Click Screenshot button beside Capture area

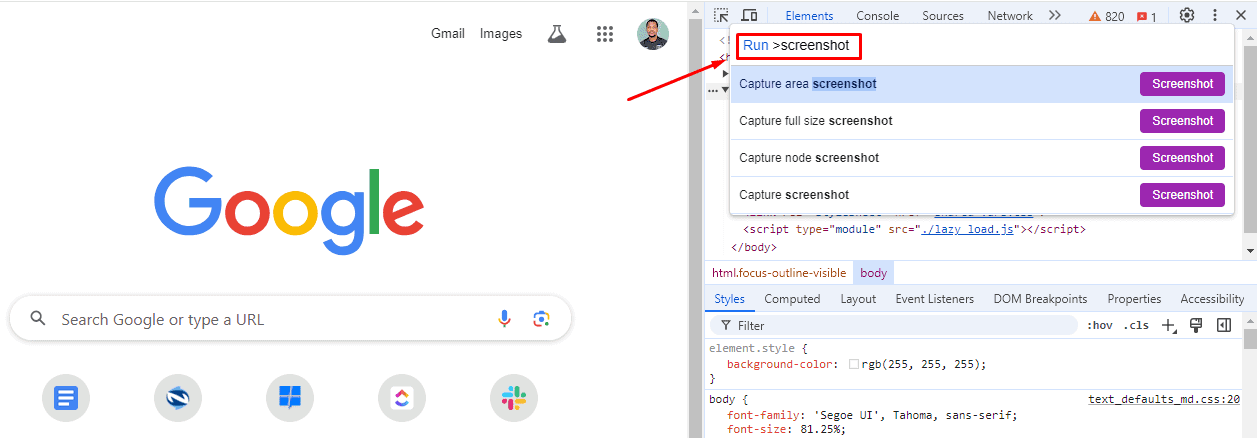click(x=1182, y=84)
